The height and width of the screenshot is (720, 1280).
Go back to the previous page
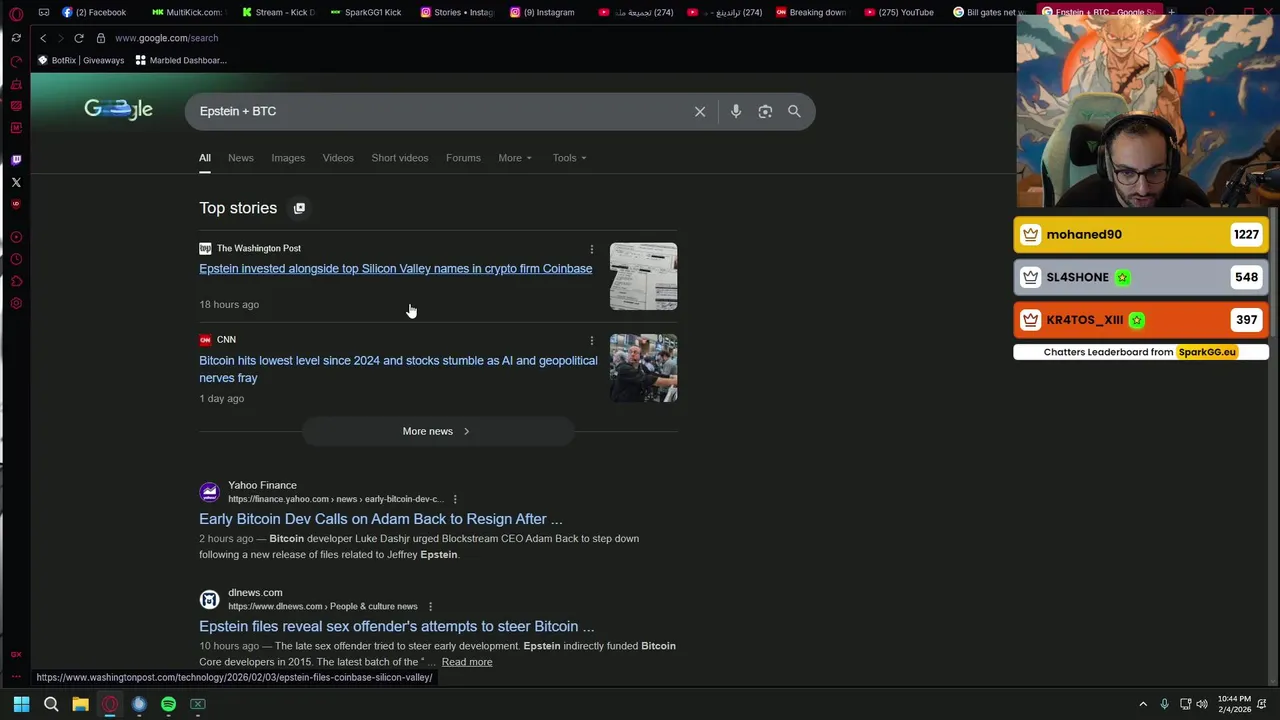point(43,38)
